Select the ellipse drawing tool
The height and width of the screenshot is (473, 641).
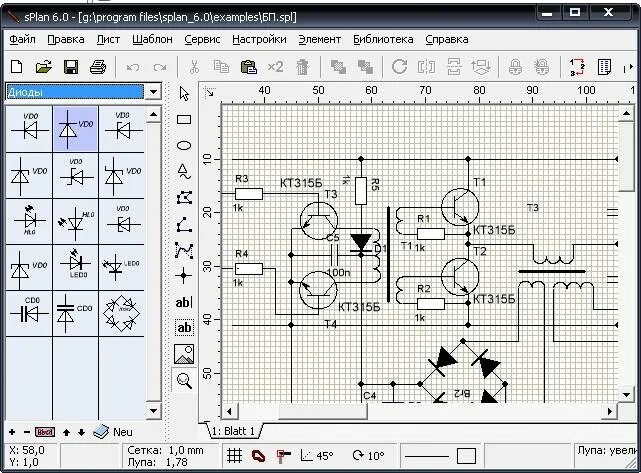tap(184, 145)
